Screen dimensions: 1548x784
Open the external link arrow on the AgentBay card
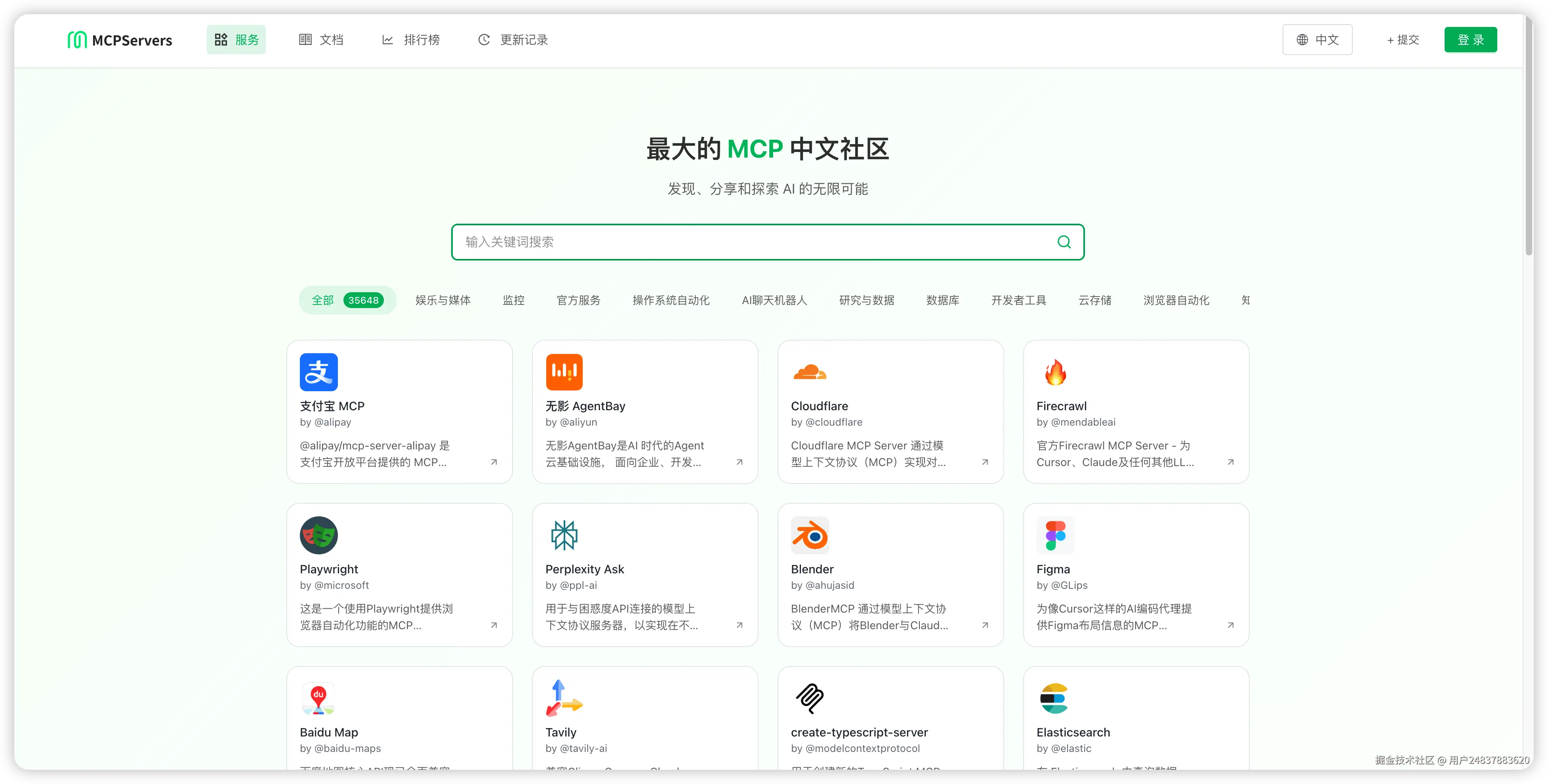[739, 462]
